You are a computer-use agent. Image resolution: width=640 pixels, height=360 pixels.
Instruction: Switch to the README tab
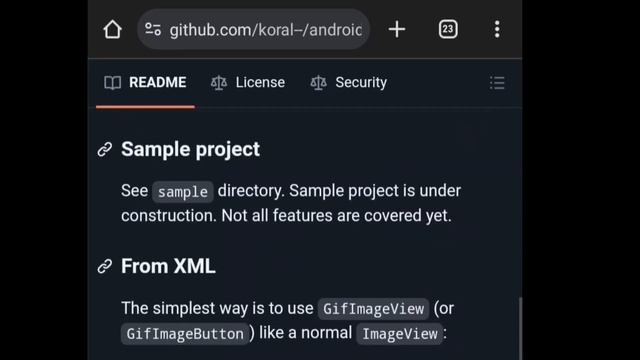point(145,83)
